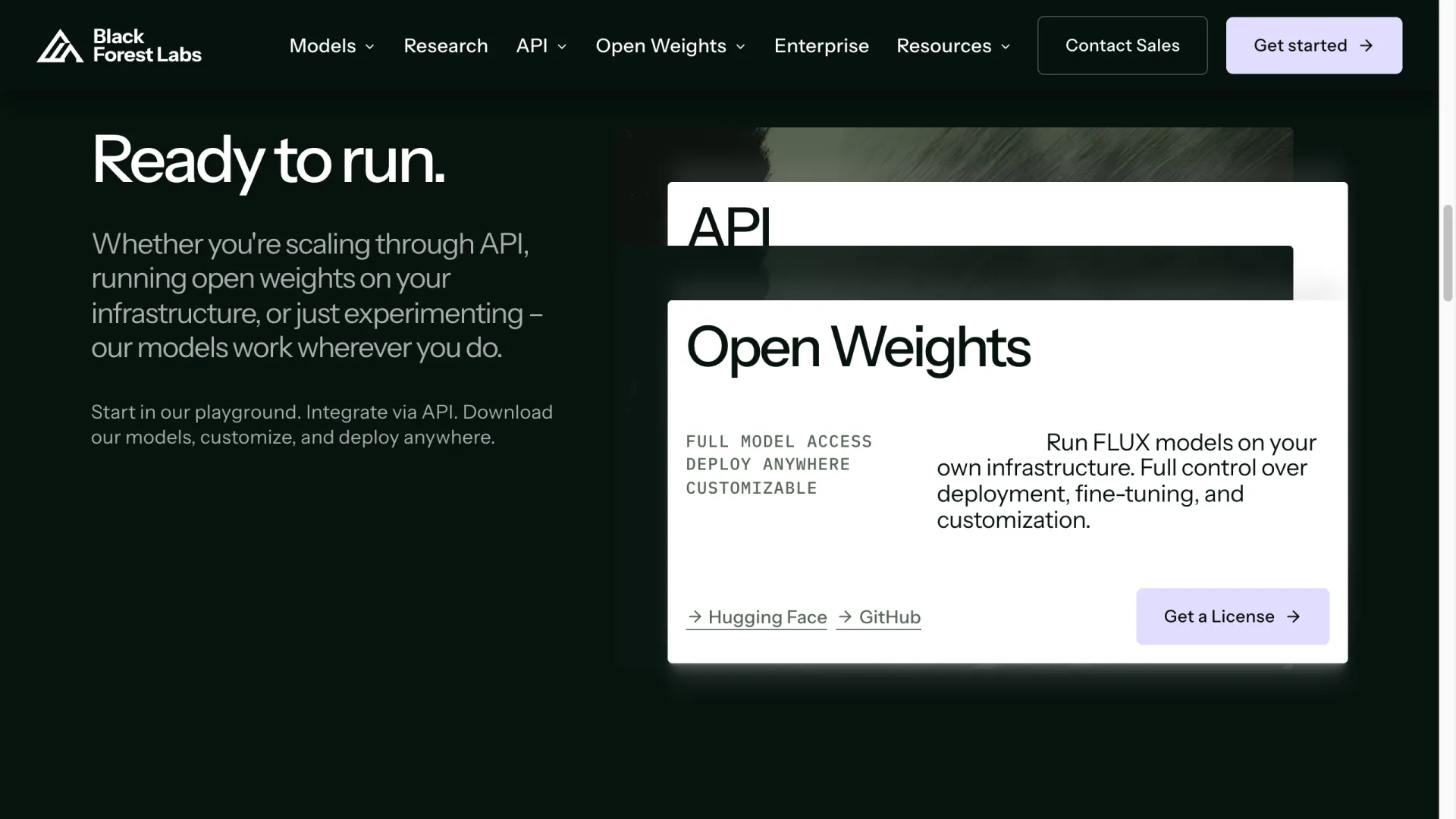
Task: Click the Get a License button
Action: 1232,617
